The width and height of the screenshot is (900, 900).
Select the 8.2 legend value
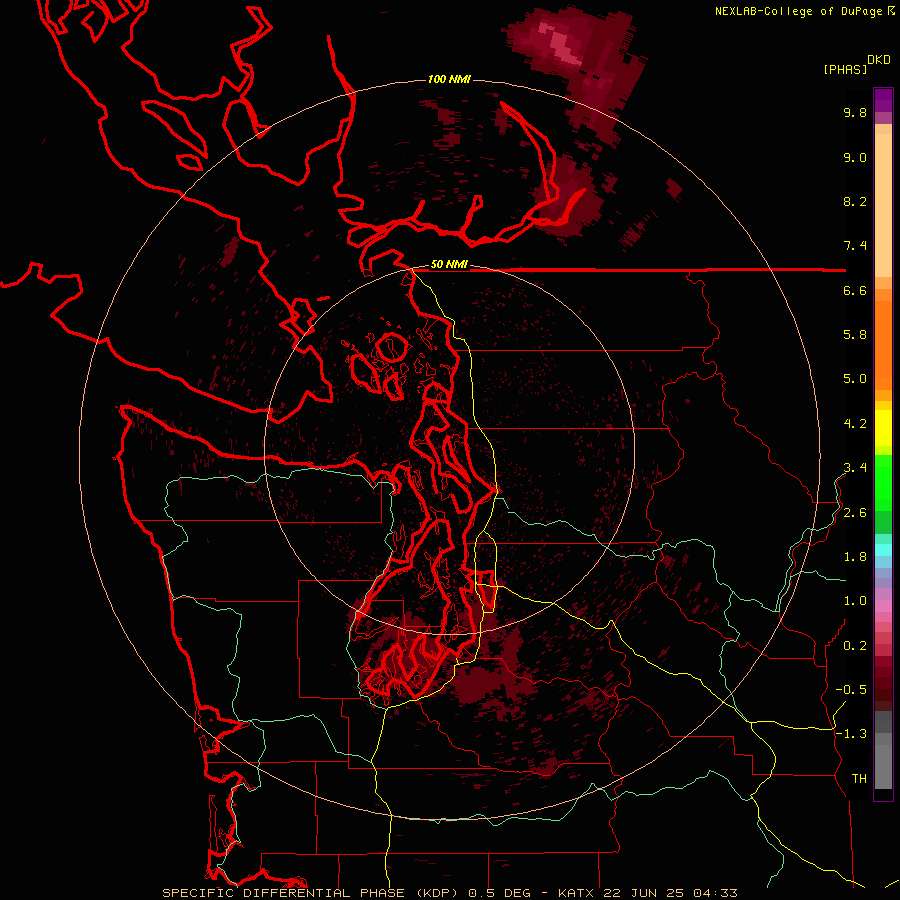(x=855, y=201)
